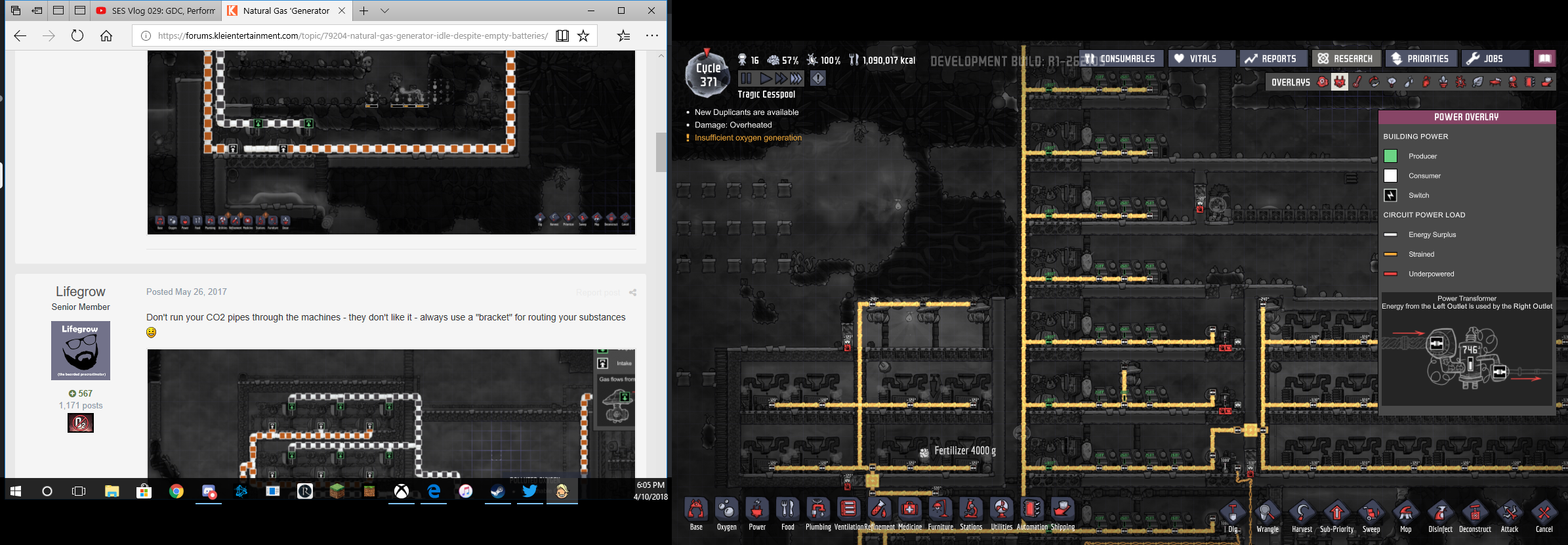The height and width of the screenshot is (545, 1568).
Task: Open the Power build category
Action: click(x=757, y=512)
